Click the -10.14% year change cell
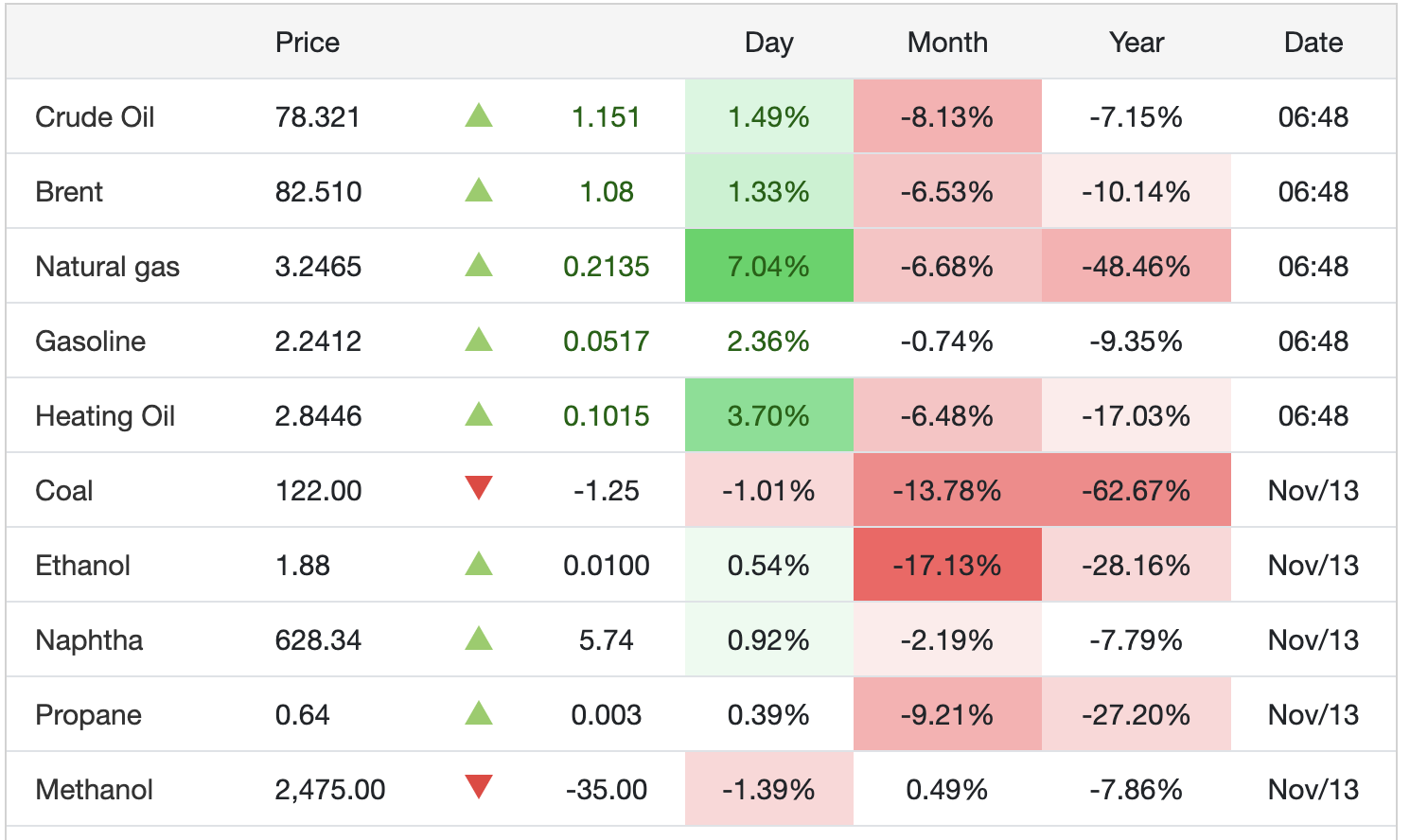Viewport: 1410px width, 840px height. pyautogui.click(x=1137, y=191)
